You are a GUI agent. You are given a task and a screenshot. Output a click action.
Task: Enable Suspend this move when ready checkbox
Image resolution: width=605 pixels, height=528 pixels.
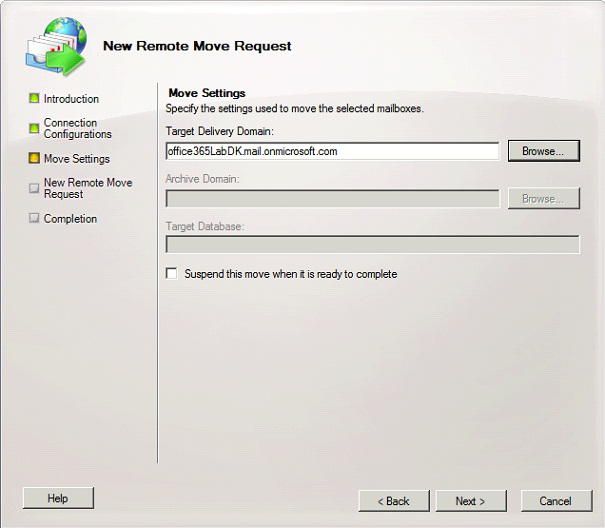[172, 274]
